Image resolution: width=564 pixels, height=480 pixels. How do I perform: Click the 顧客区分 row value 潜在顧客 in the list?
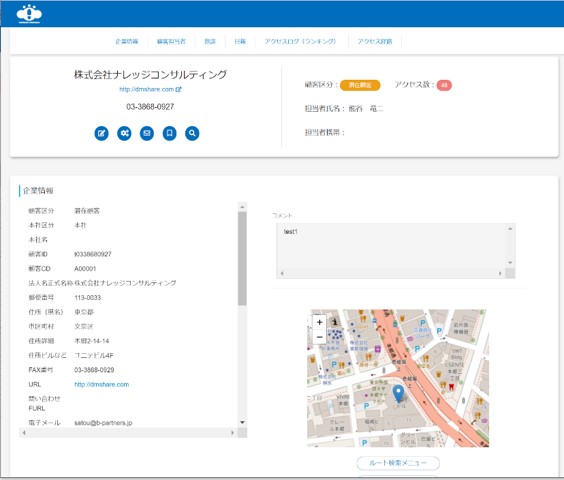[87, 211]
